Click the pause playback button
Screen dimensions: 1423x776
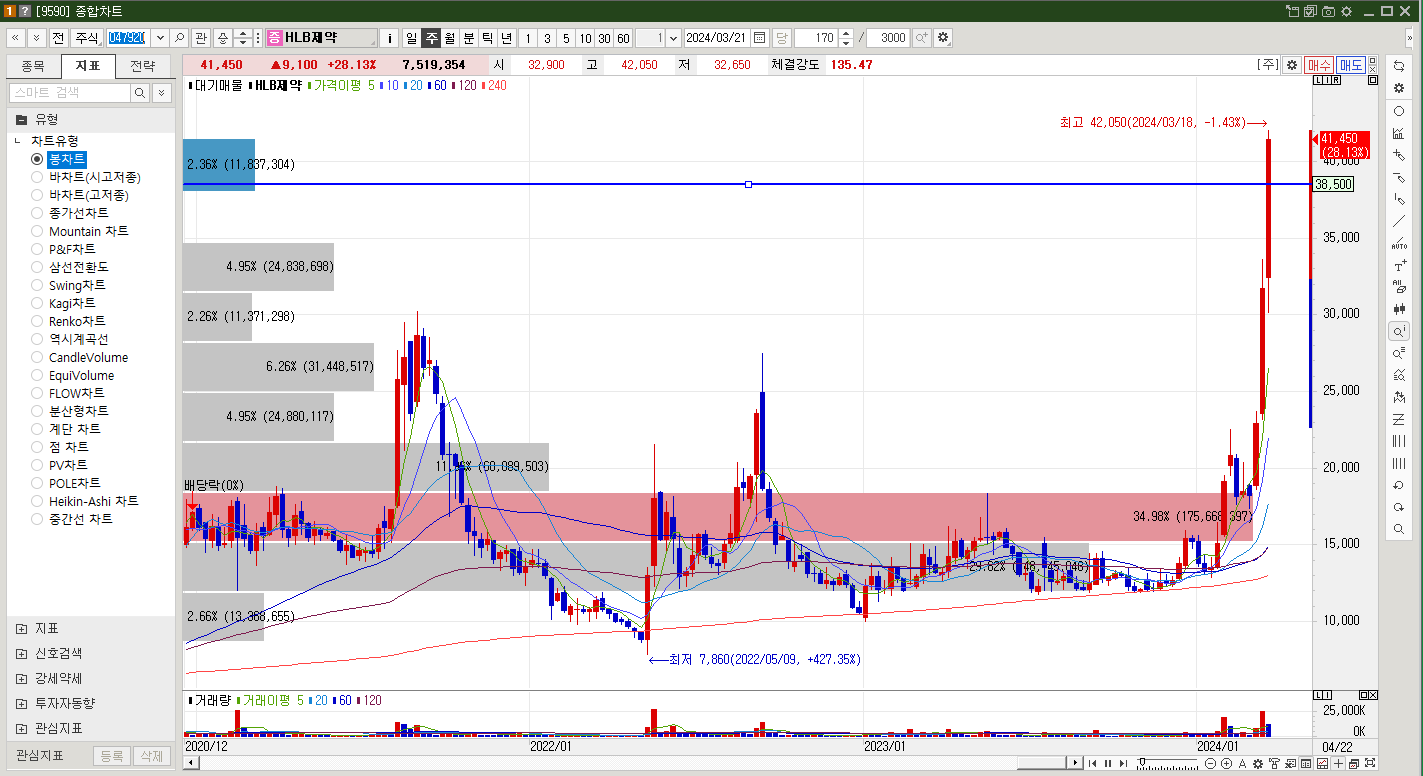1108,764
